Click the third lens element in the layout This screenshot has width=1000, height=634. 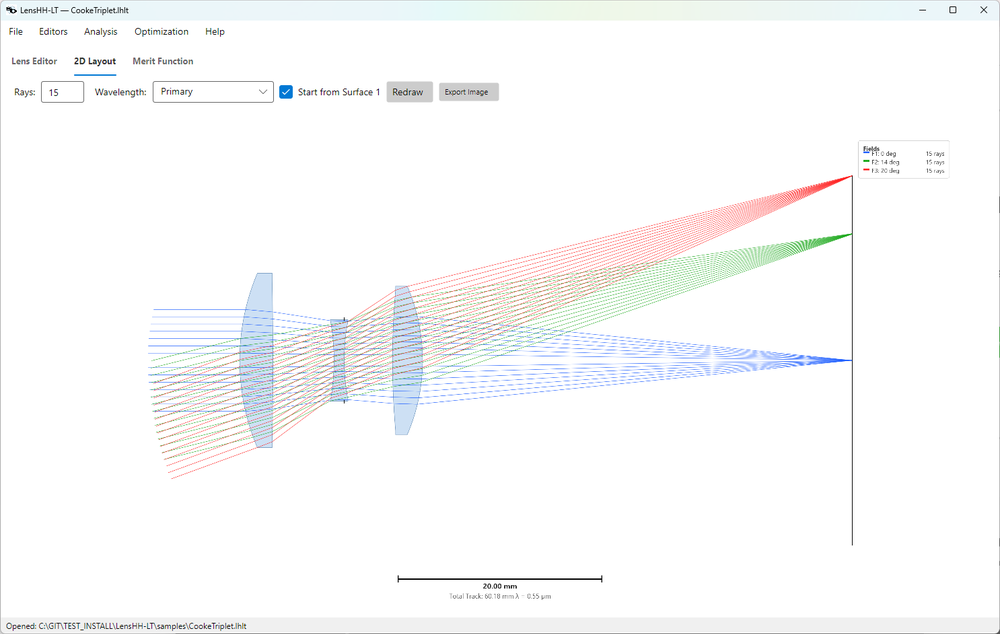[406, 360]
